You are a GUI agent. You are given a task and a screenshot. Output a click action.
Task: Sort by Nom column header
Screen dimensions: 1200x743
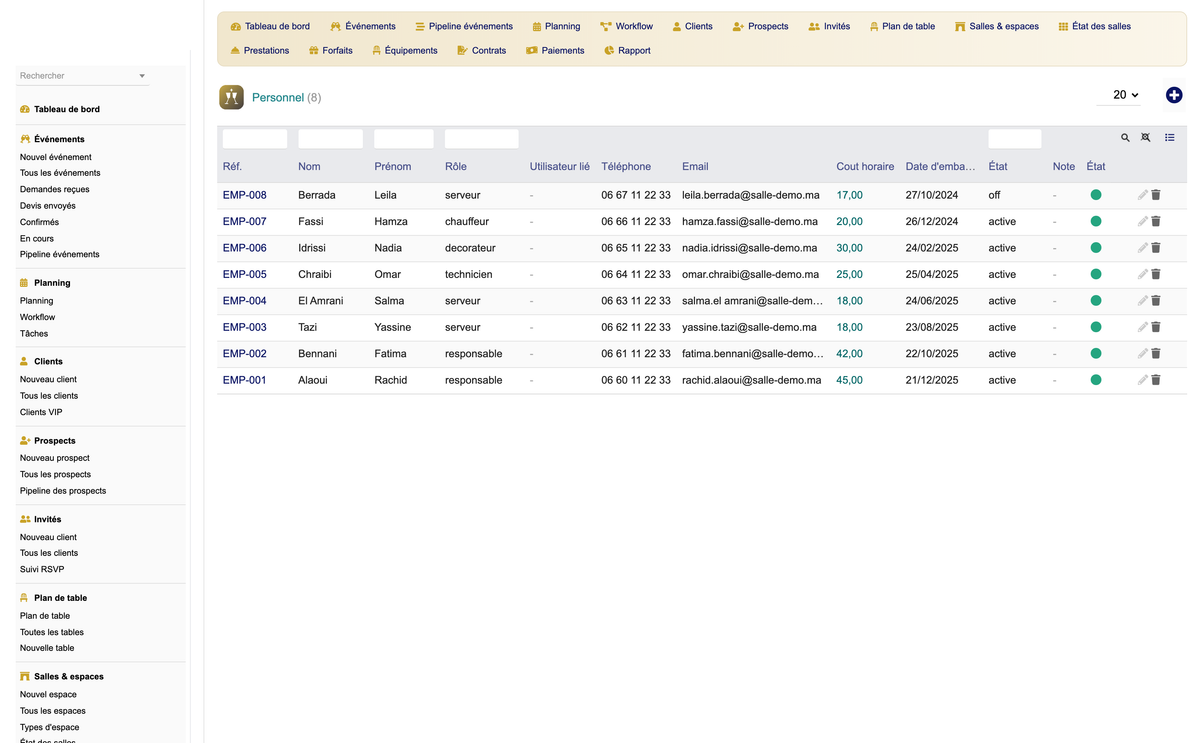(x=309, y=166)
